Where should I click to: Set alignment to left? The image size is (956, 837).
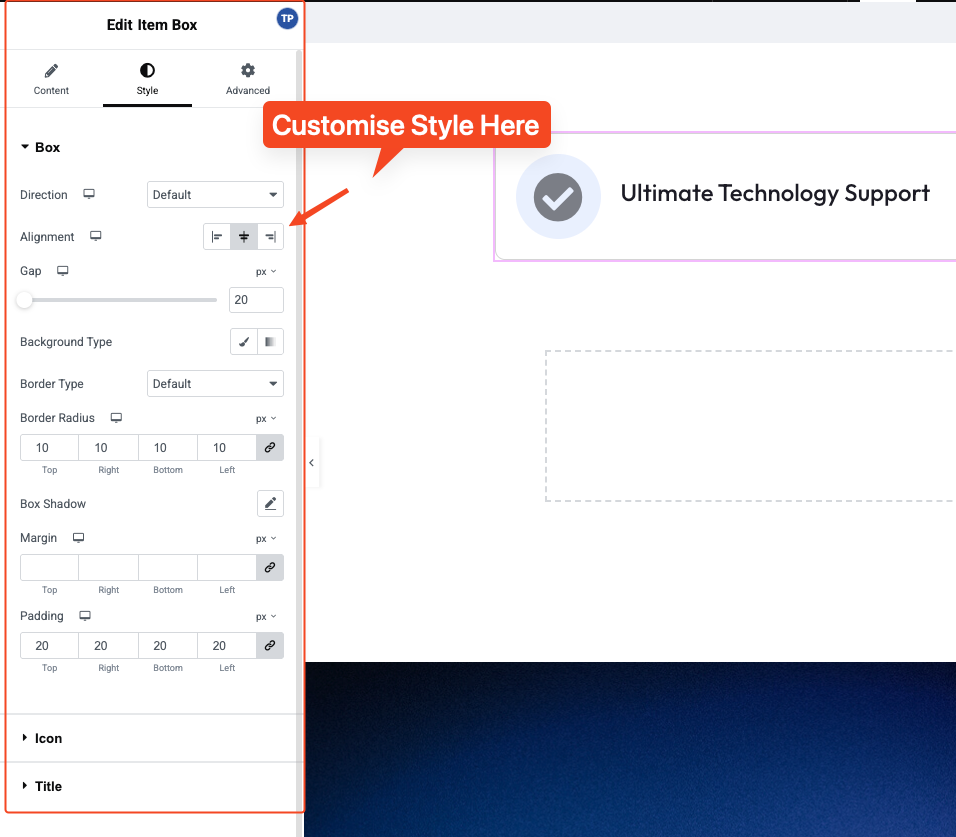click(217, 237)
